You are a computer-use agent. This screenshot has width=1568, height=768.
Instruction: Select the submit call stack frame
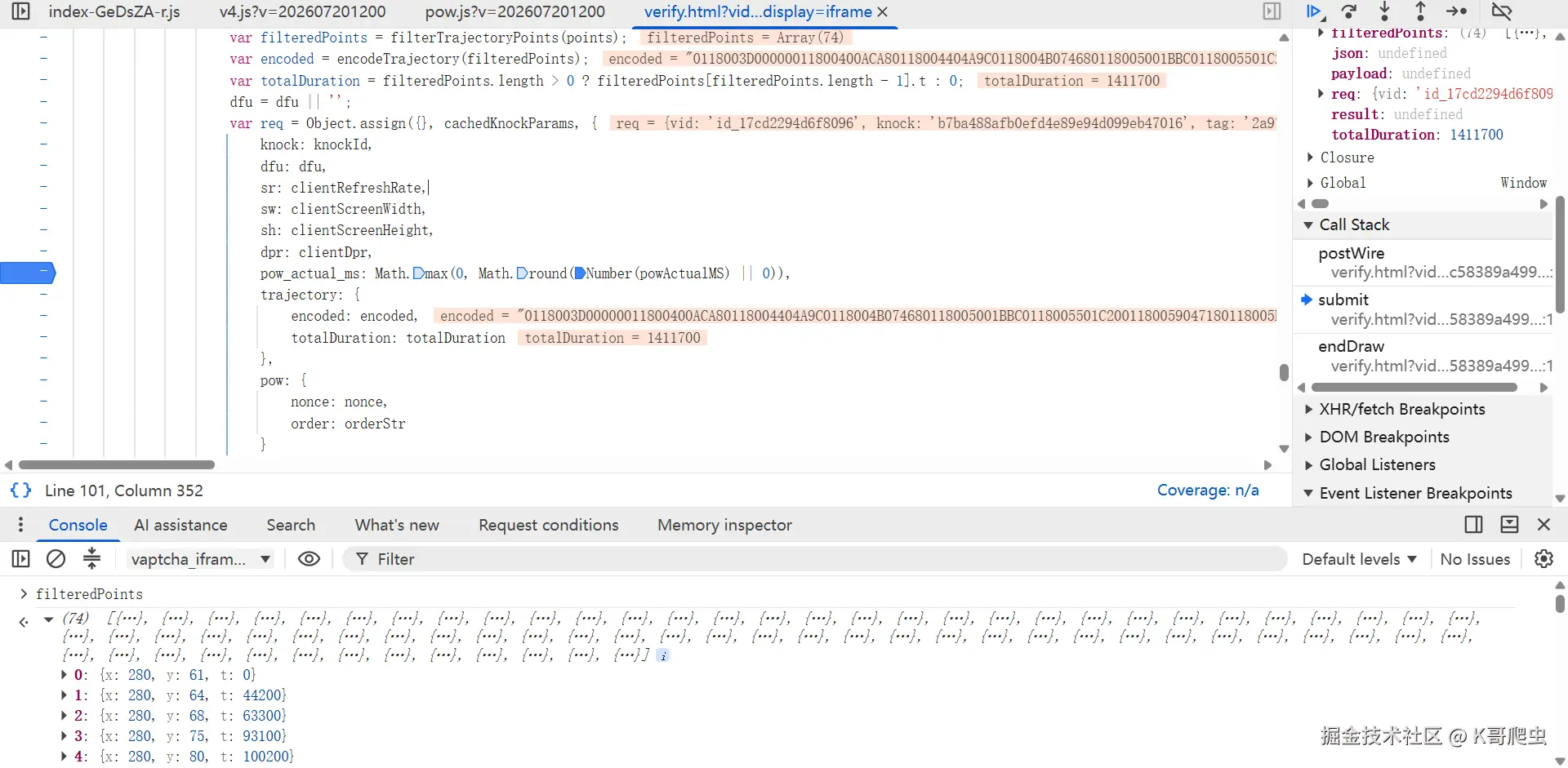pyautogui.click(x=1423, y=309)
